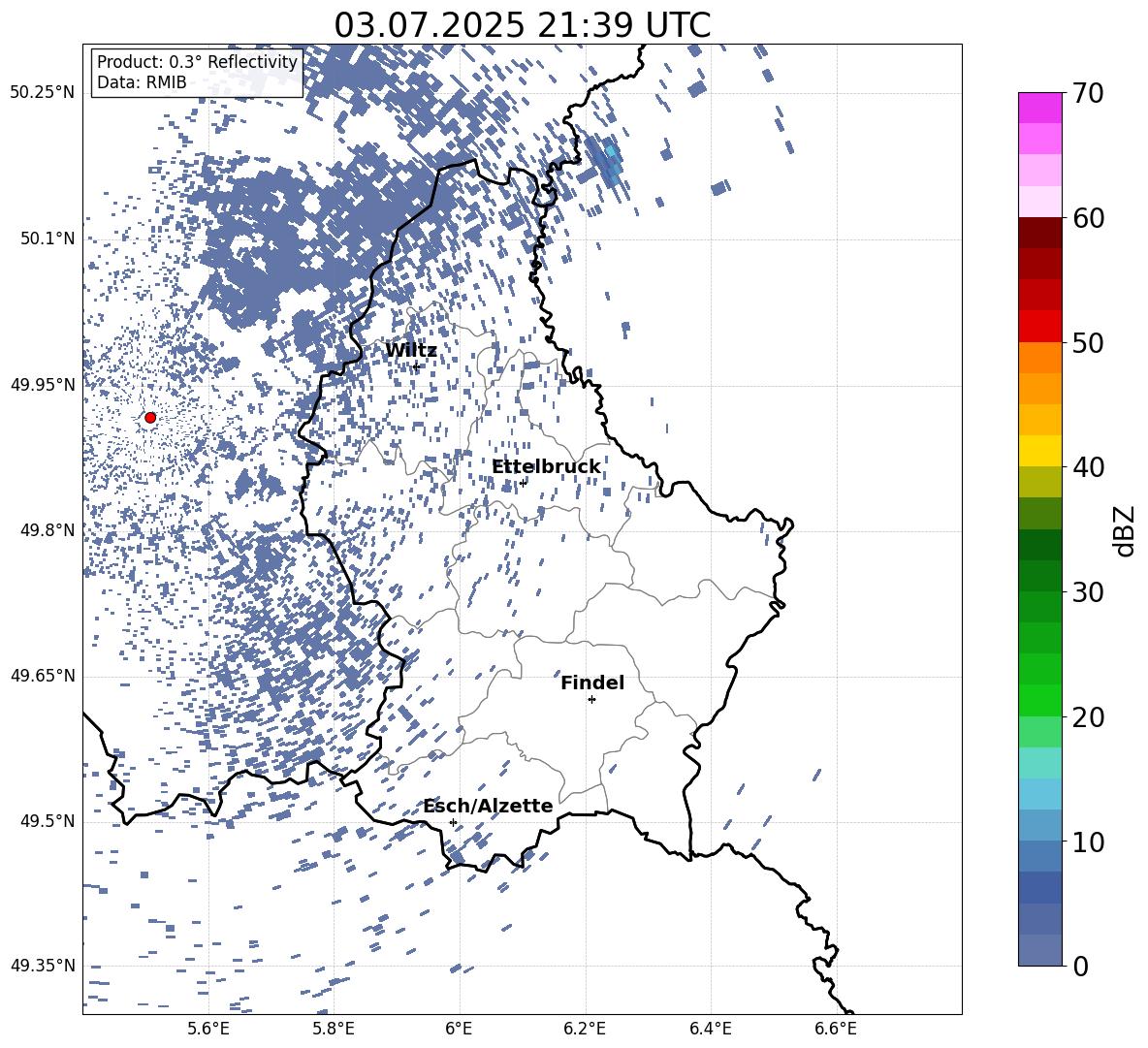Click the 49.95°N latitude label
Screen dimensions: 1148x1048
point(43,385)
